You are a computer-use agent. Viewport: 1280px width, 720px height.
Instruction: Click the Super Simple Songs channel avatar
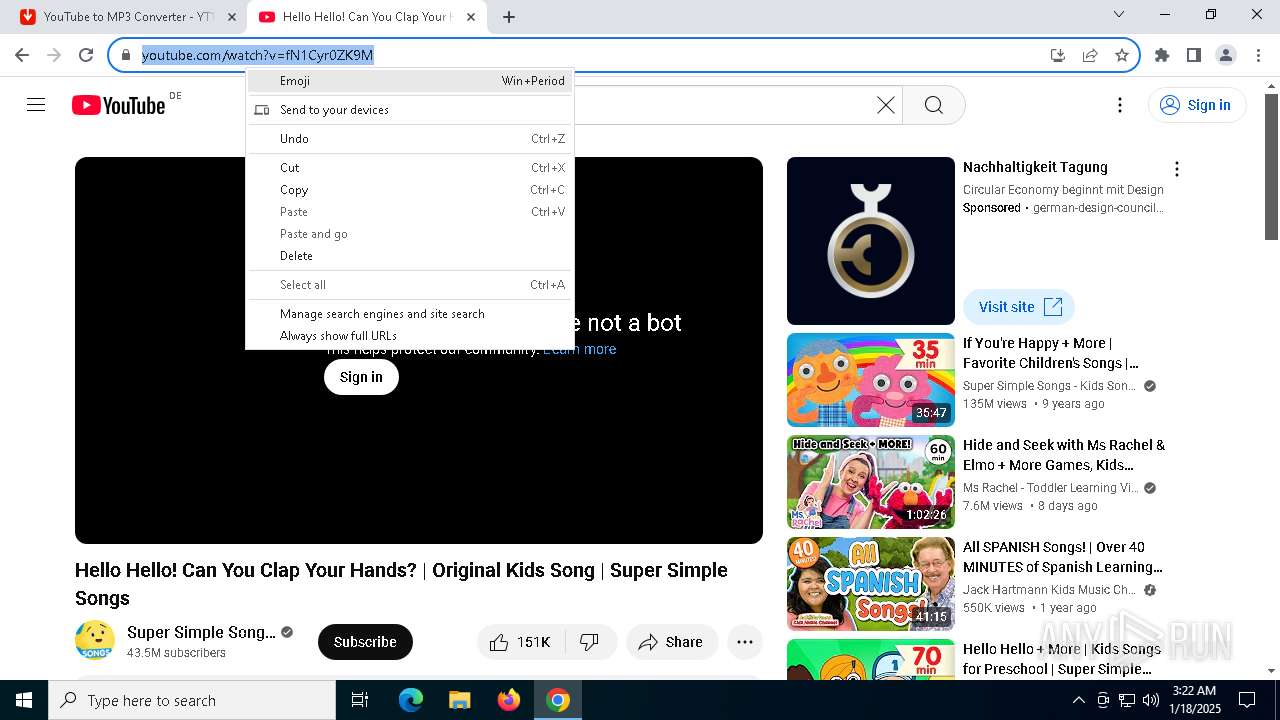95,640
